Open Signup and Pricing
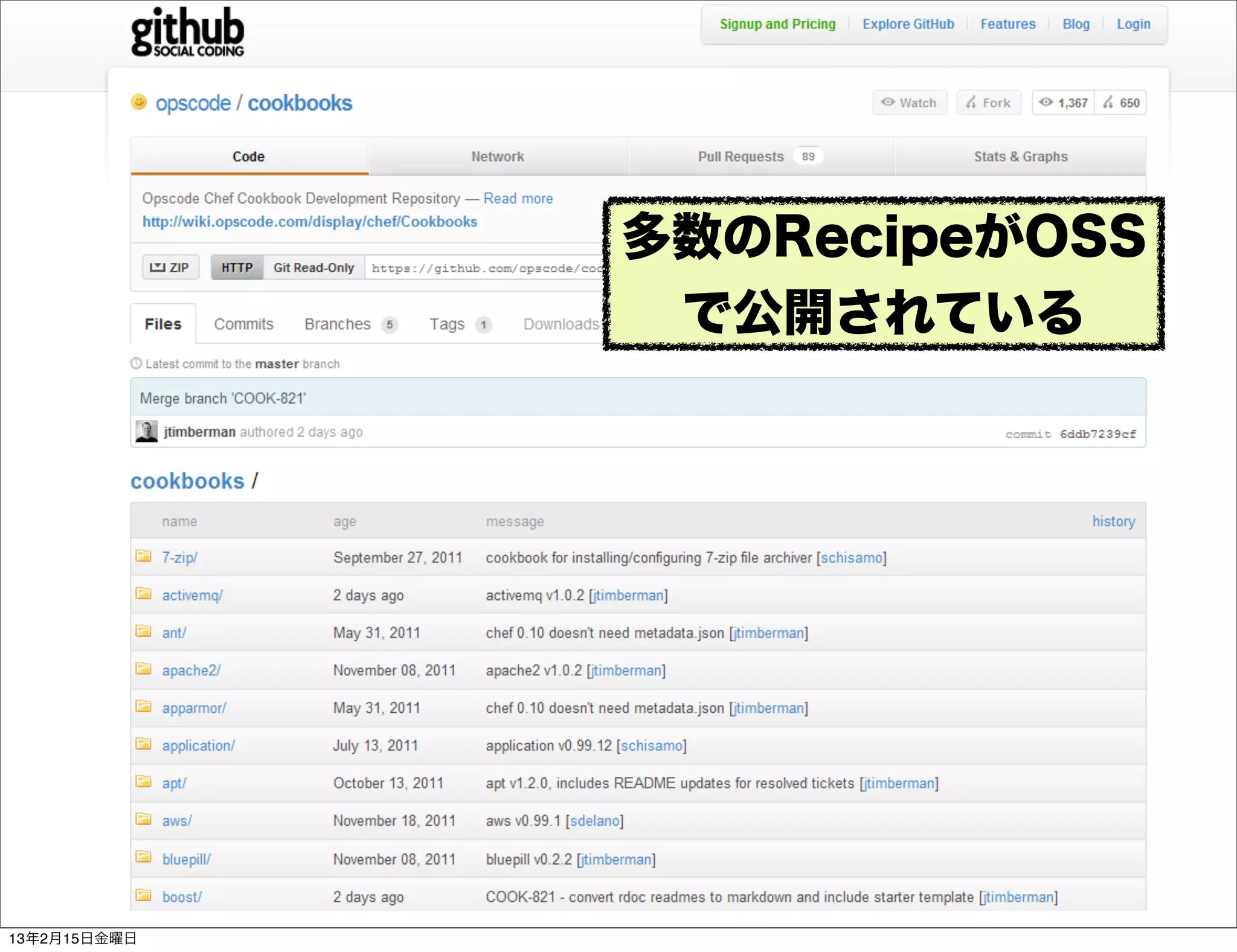The width and height of the screenshot is (1237, 952). pos(777,24)
